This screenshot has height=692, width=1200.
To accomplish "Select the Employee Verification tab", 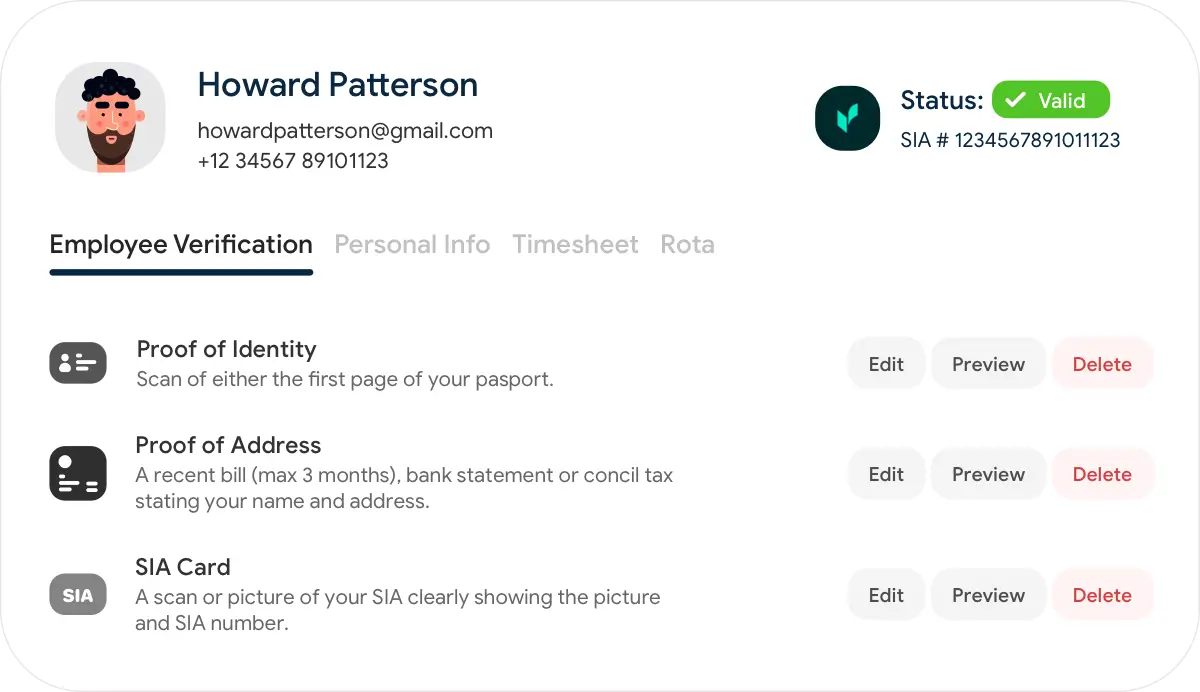I will coord(181,245).
